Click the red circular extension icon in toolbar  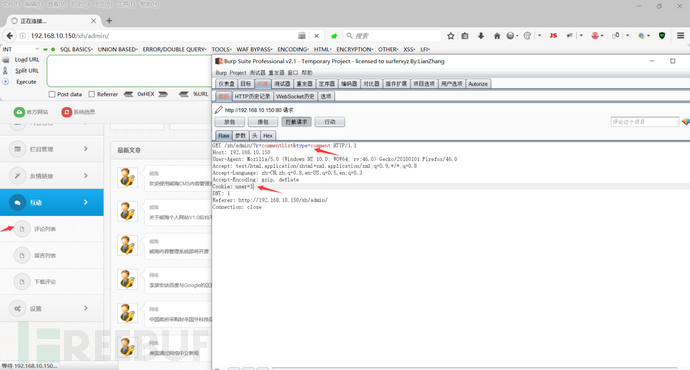click(x=595, y=36)
